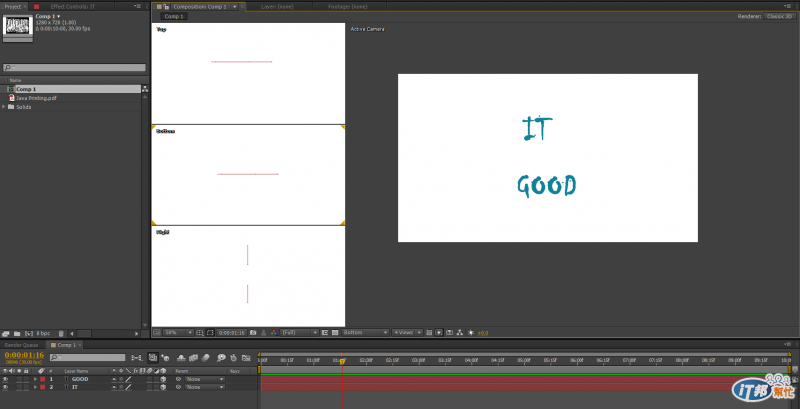
Task: Open Composition Mini-Flowchart icon in timeline
Action: pyautogui.click(x=137, y=358)
